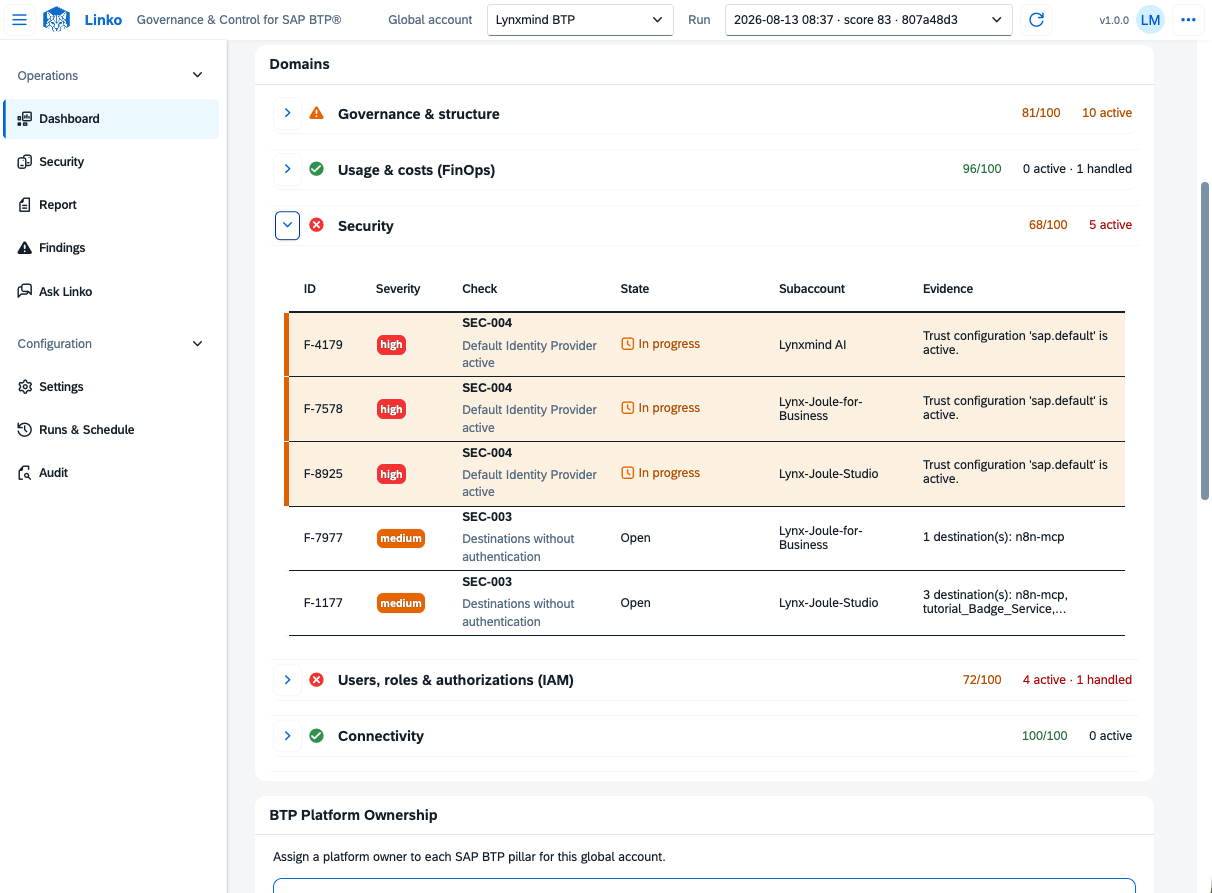Click the green check icon for Usage & costs
This screenshot has height=893, width=1212.
coord(316,169)
